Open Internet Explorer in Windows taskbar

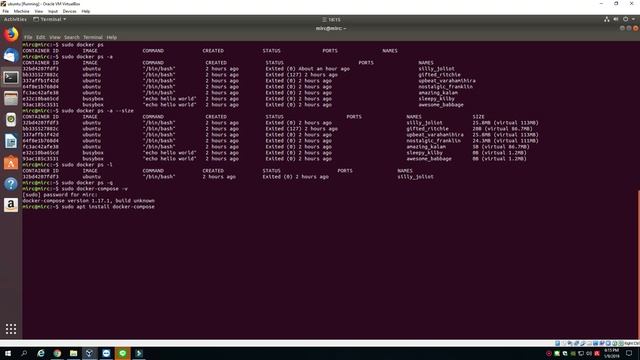pyautogui.click(x=41, y=353)
